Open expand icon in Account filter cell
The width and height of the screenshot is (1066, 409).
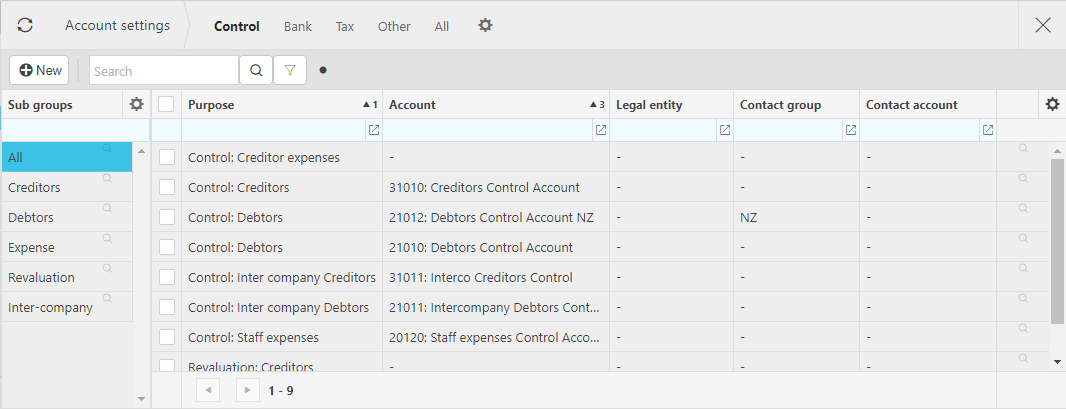tap(600, 130)
